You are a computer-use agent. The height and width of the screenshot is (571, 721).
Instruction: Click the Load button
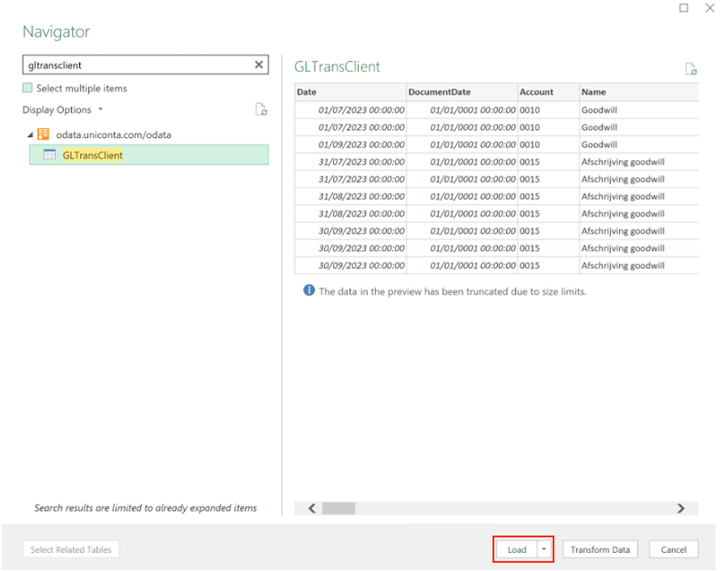[x=516, y=549]
